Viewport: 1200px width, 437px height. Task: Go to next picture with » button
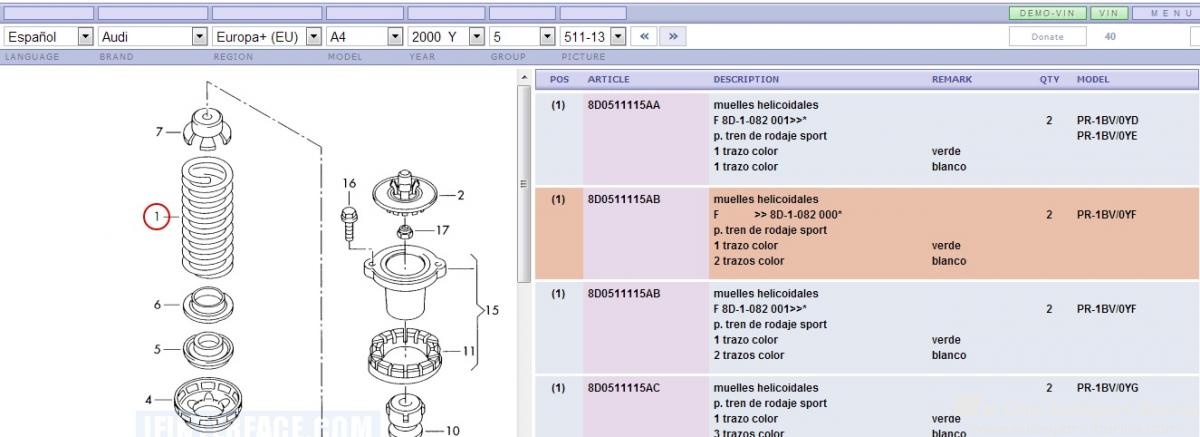(673, 36)
